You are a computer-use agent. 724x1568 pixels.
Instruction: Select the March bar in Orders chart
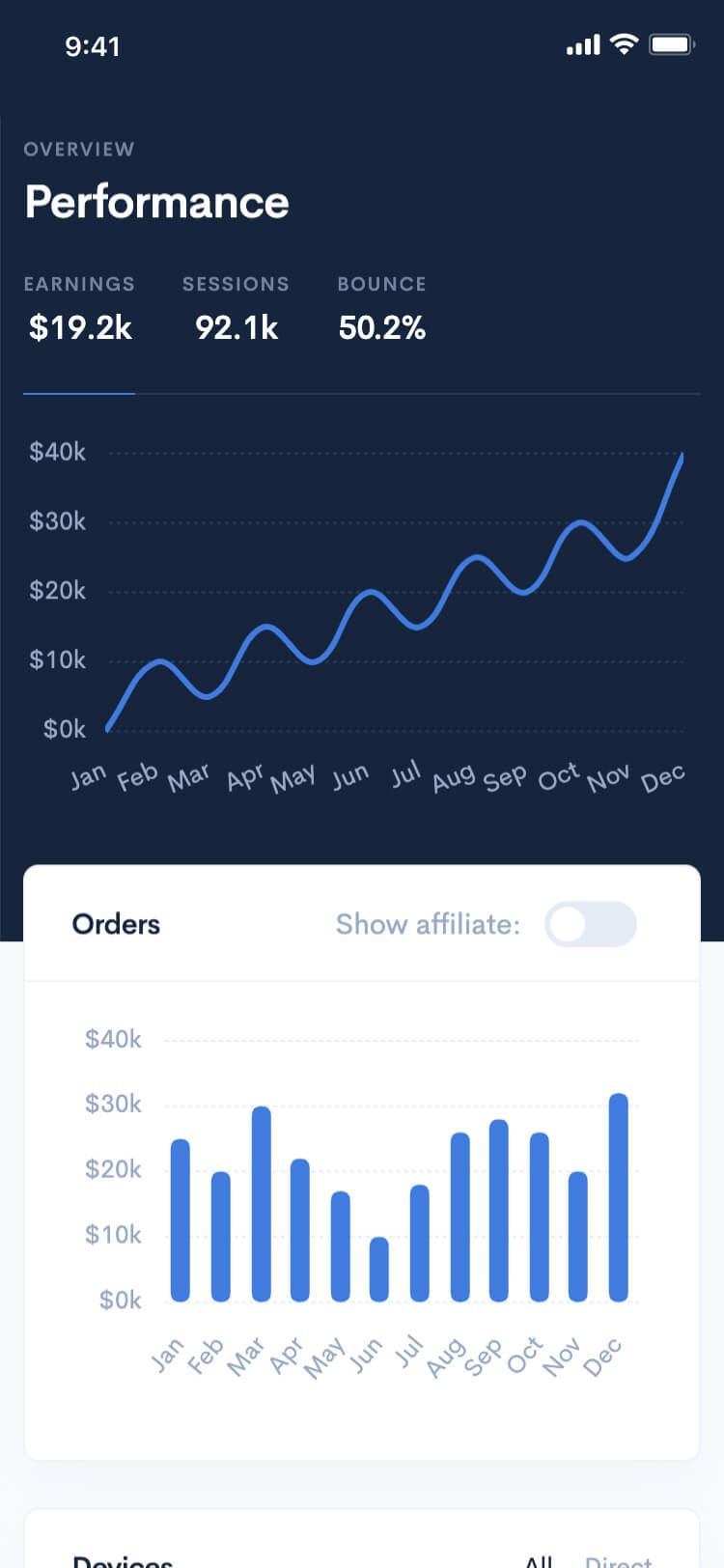click(x=261, y=1204)
